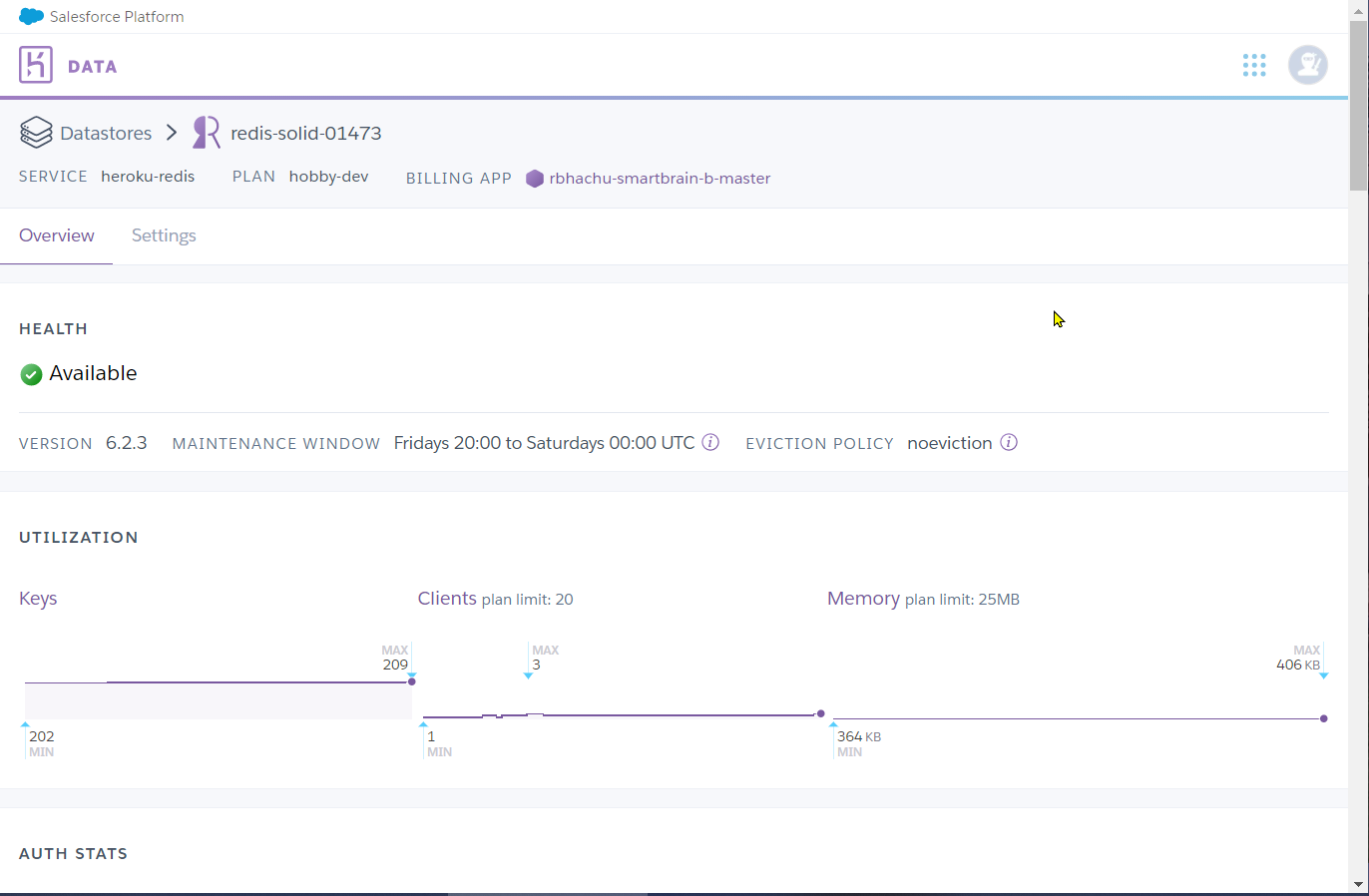
Task: Click the green Available health check icon
Action: tap(31, 374)
